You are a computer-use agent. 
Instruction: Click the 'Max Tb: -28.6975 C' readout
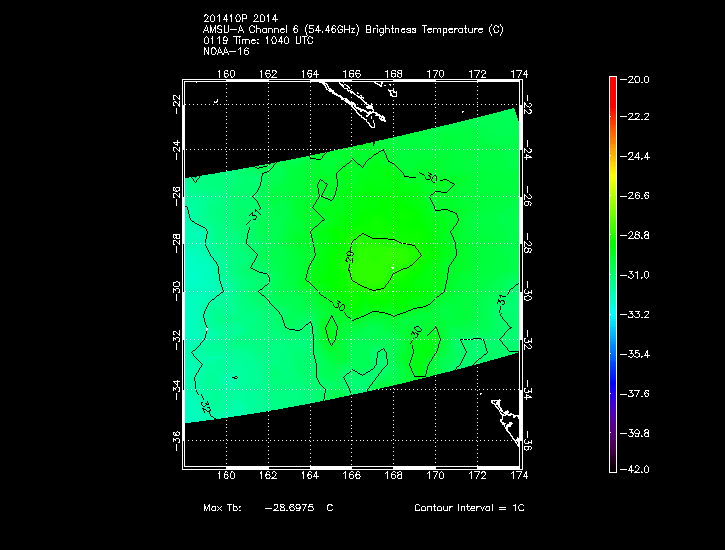click(268, 508)
